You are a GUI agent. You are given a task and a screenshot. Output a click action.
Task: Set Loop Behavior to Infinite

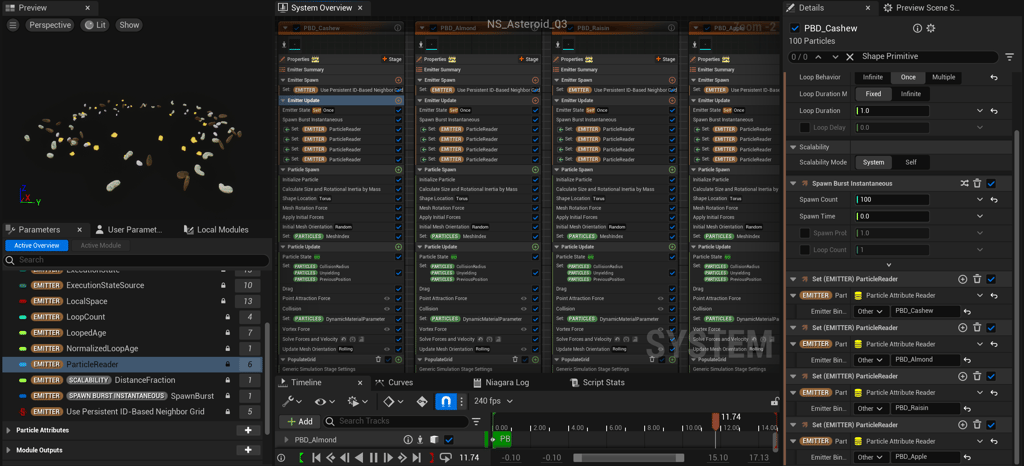[x=873, y=77]
